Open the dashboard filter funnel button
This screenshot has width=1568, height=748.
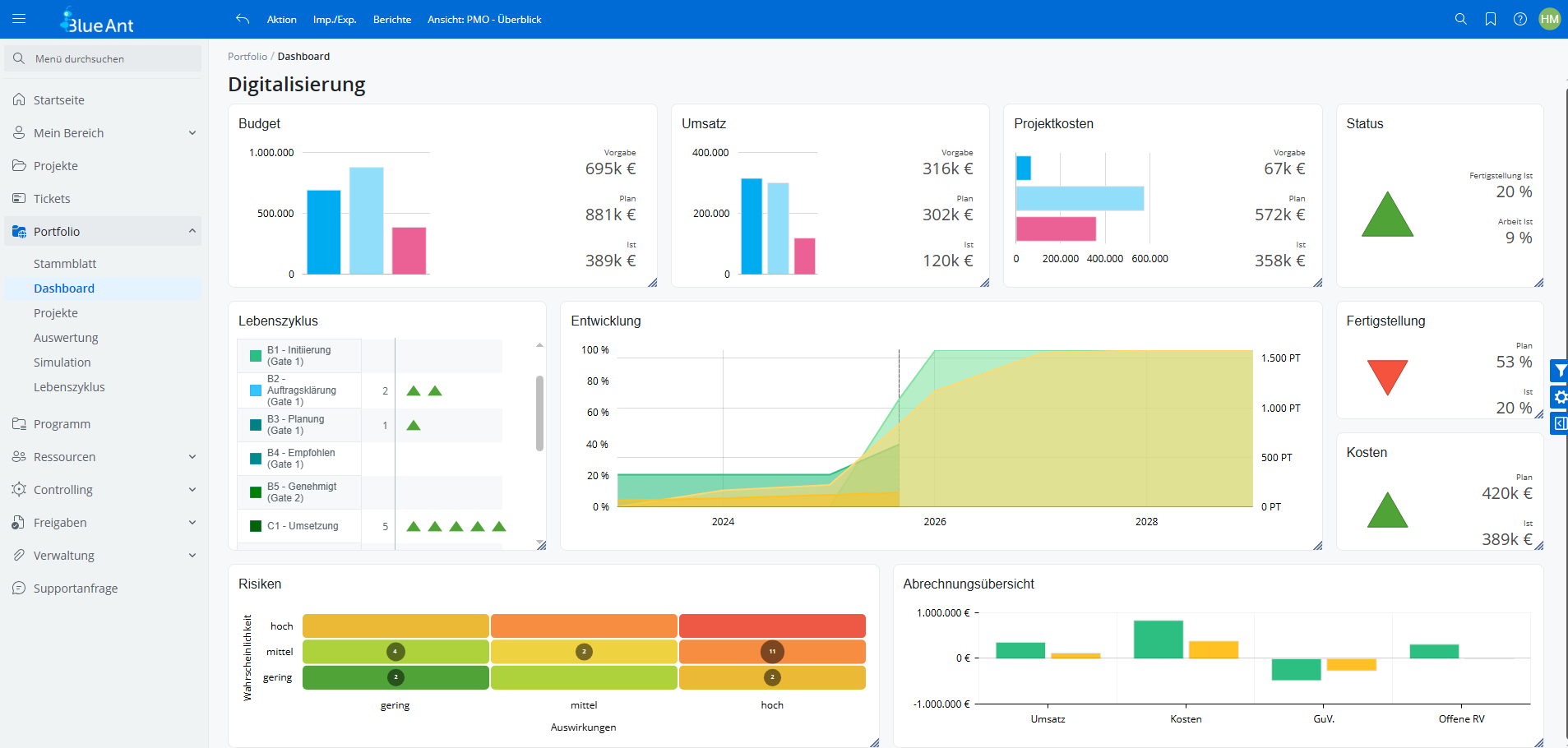(x=1559, y=371)
